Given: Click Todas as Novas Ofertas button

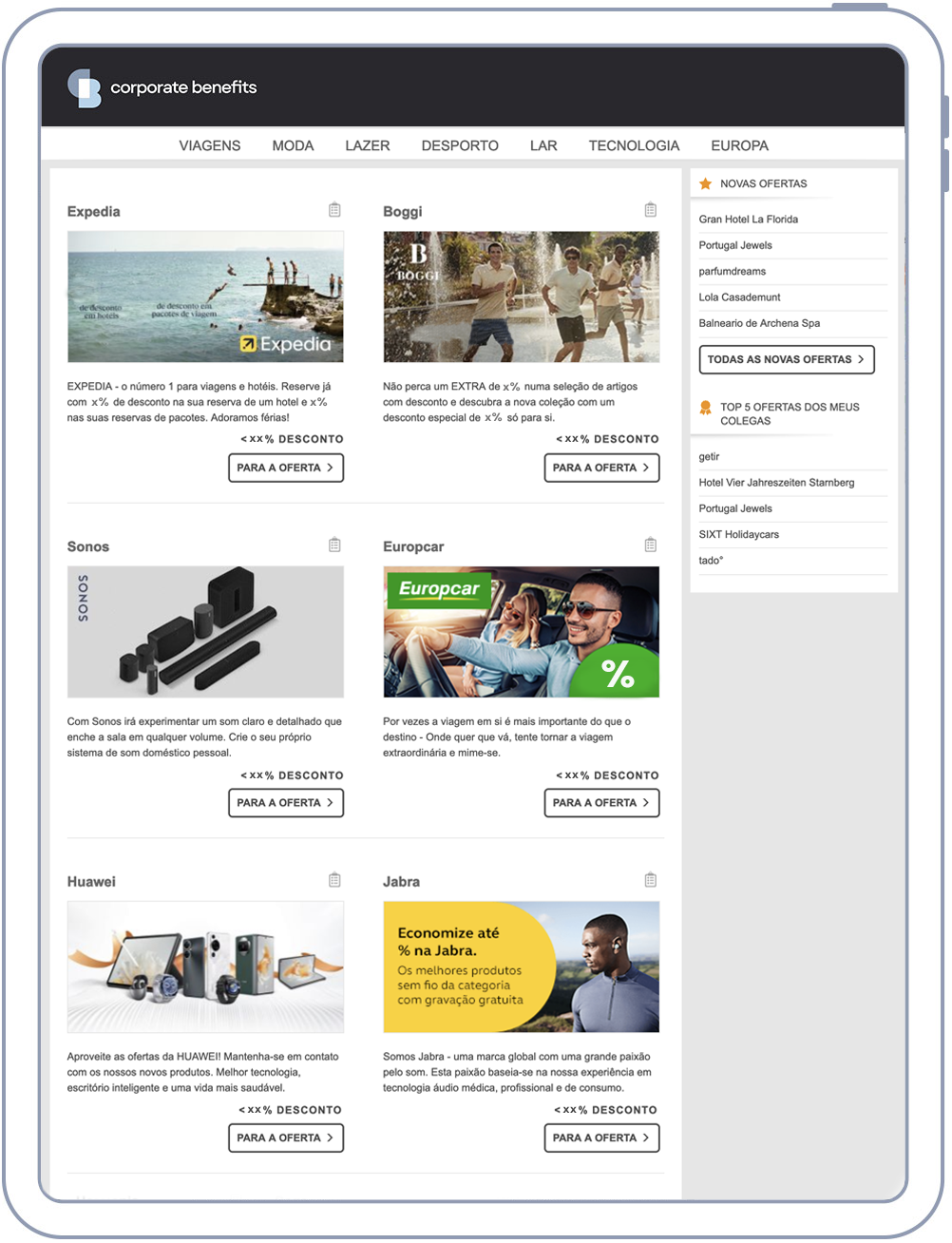Looking at the screenshot, I should [787, 359].
